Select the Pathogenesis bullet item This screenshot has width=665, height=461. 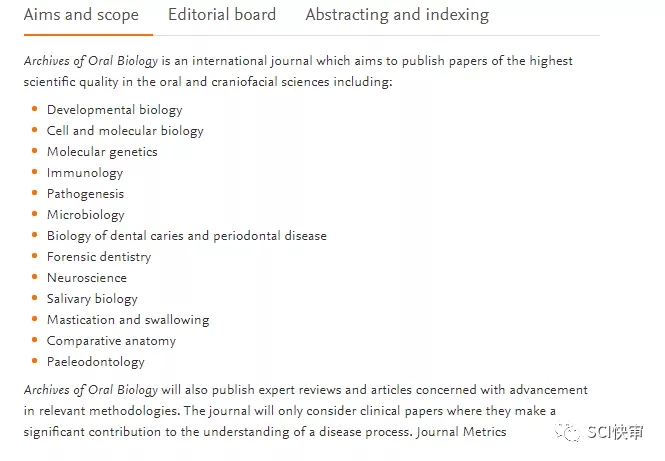(x=85, y=194)
